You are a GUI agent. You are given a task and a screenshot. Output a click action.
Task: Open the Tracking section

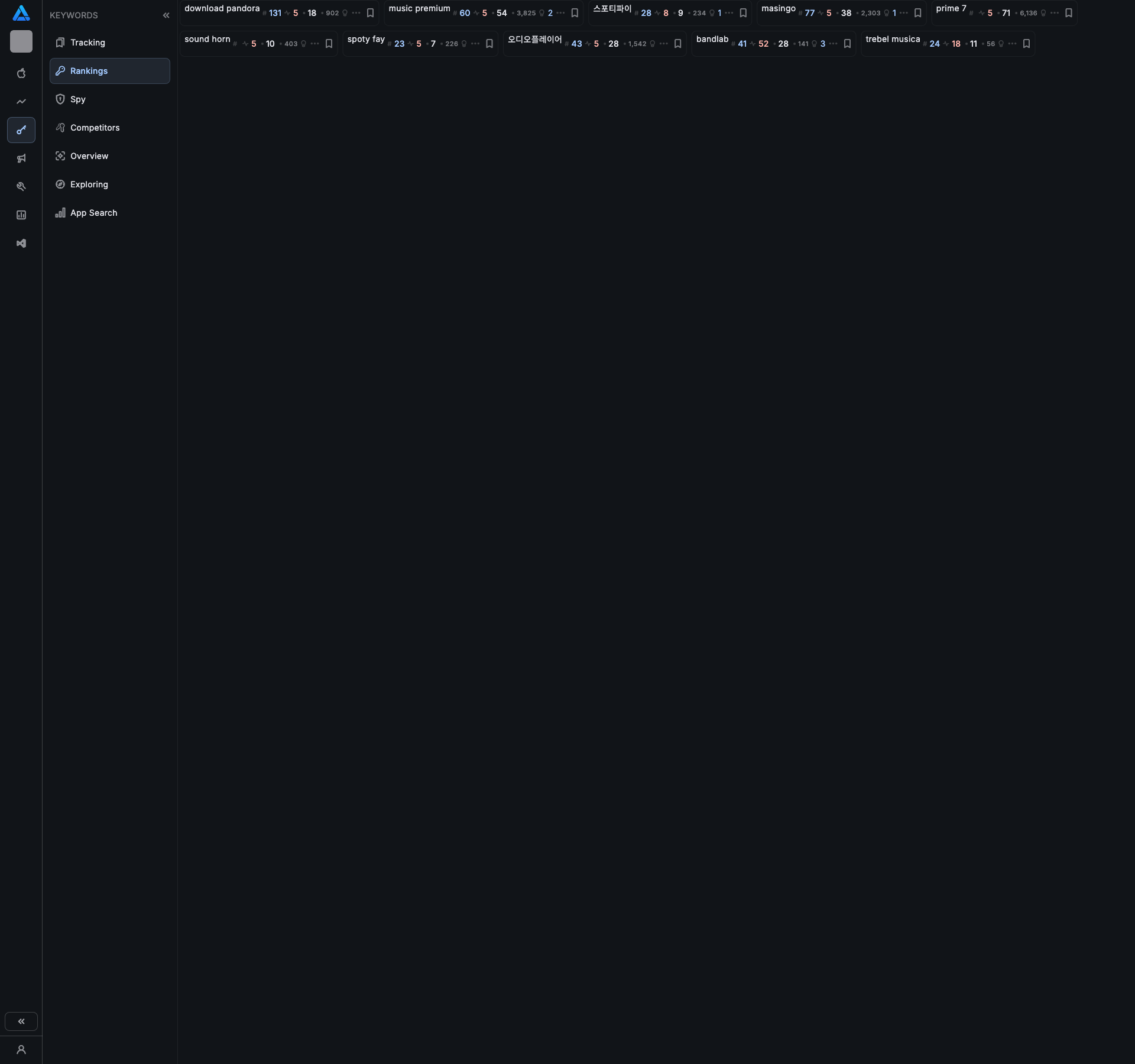tap(87, 43)
